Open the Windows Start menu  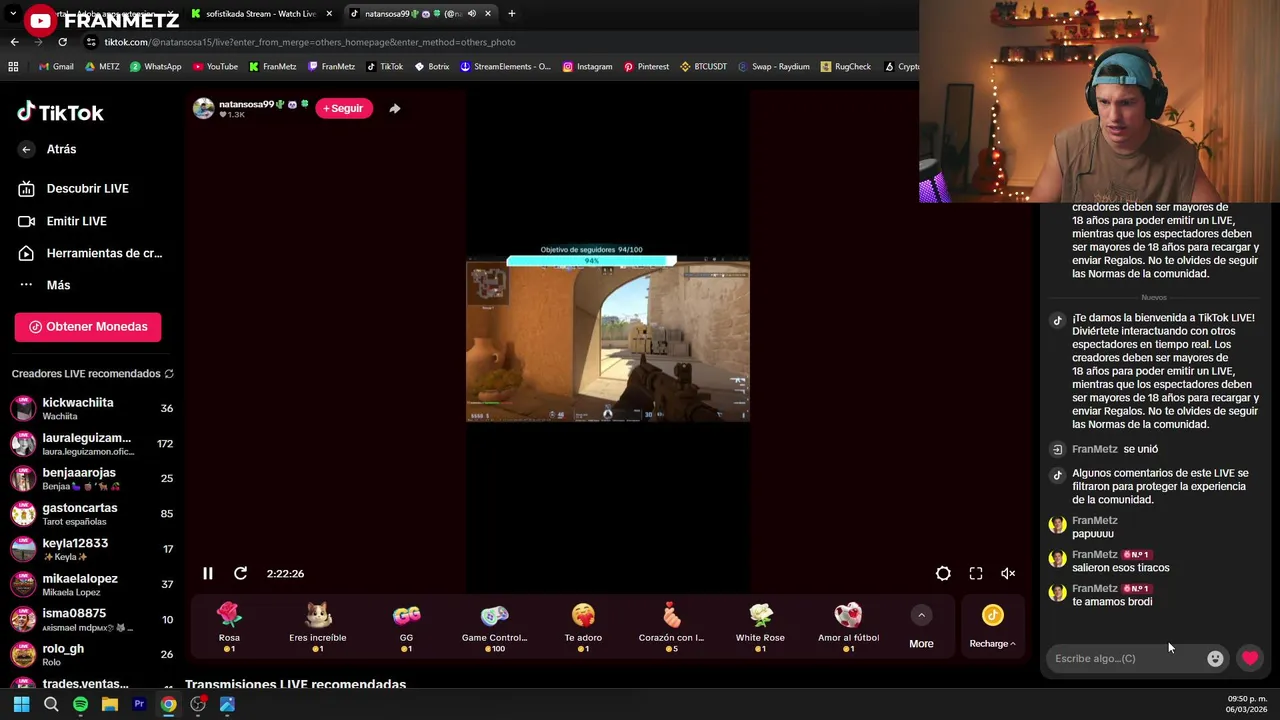(21, 704)
